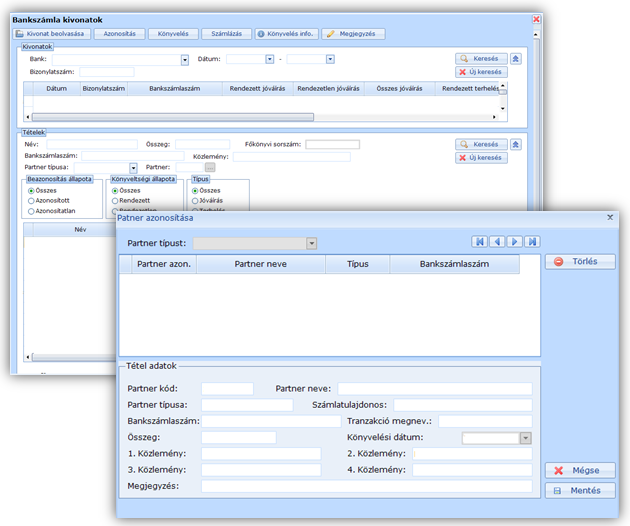
Task: Sort by Partner azon. column header
Action: tap(164, 264)
